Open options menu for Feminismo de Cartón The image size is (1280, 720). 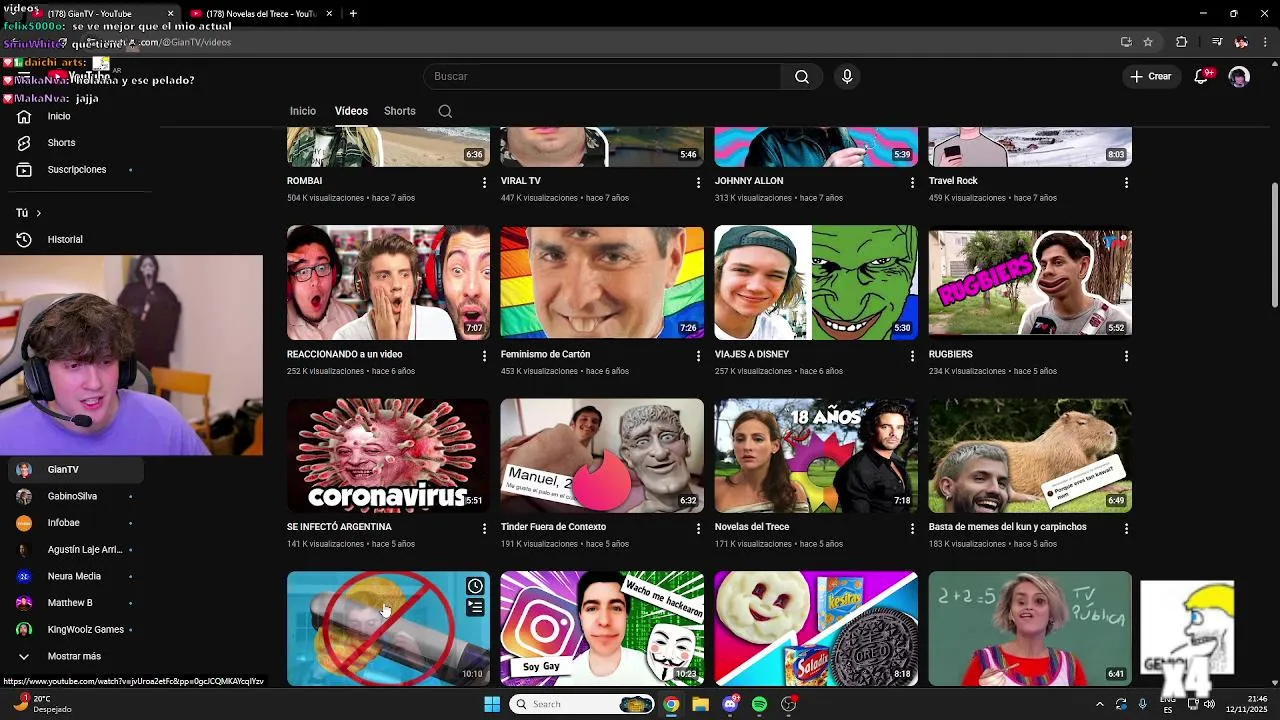[698, 356]
